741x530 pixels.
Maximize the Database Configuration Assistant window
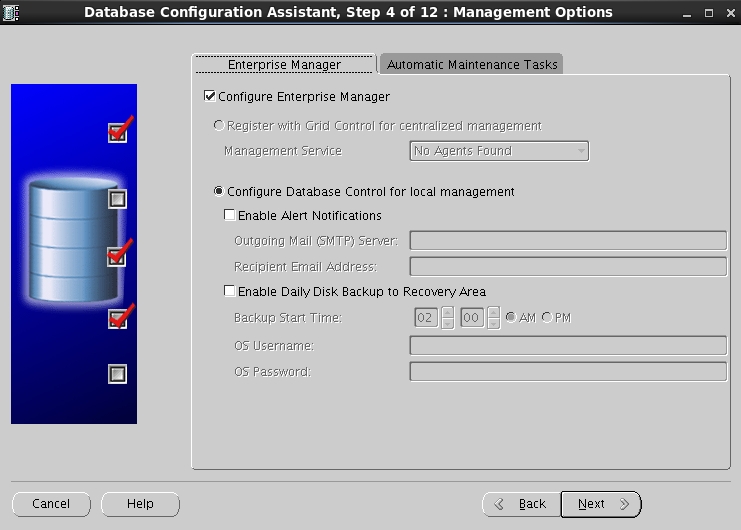pos(709,13)
